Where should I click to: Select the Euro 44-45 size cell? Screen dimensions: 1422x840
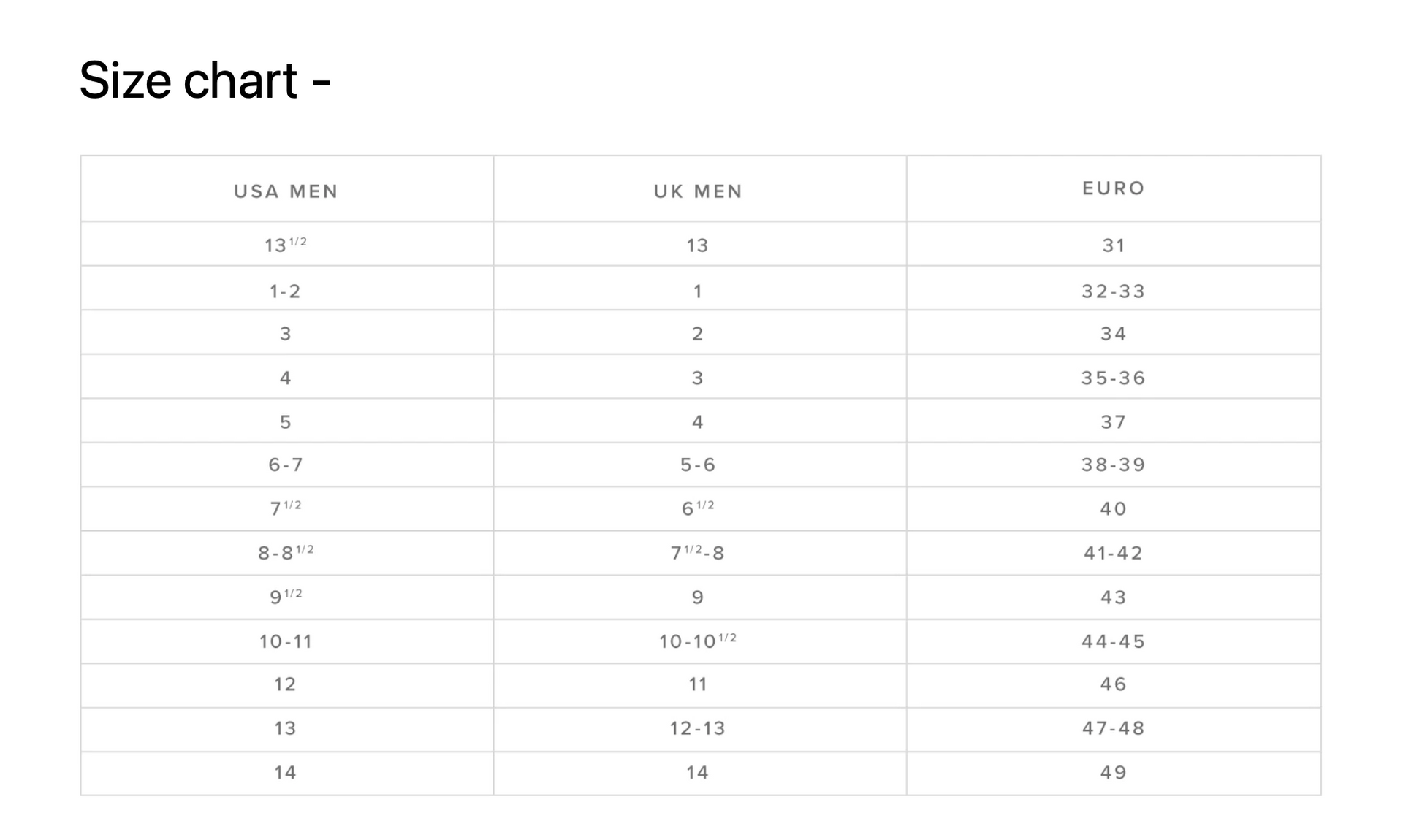(x=1113, y=641)
